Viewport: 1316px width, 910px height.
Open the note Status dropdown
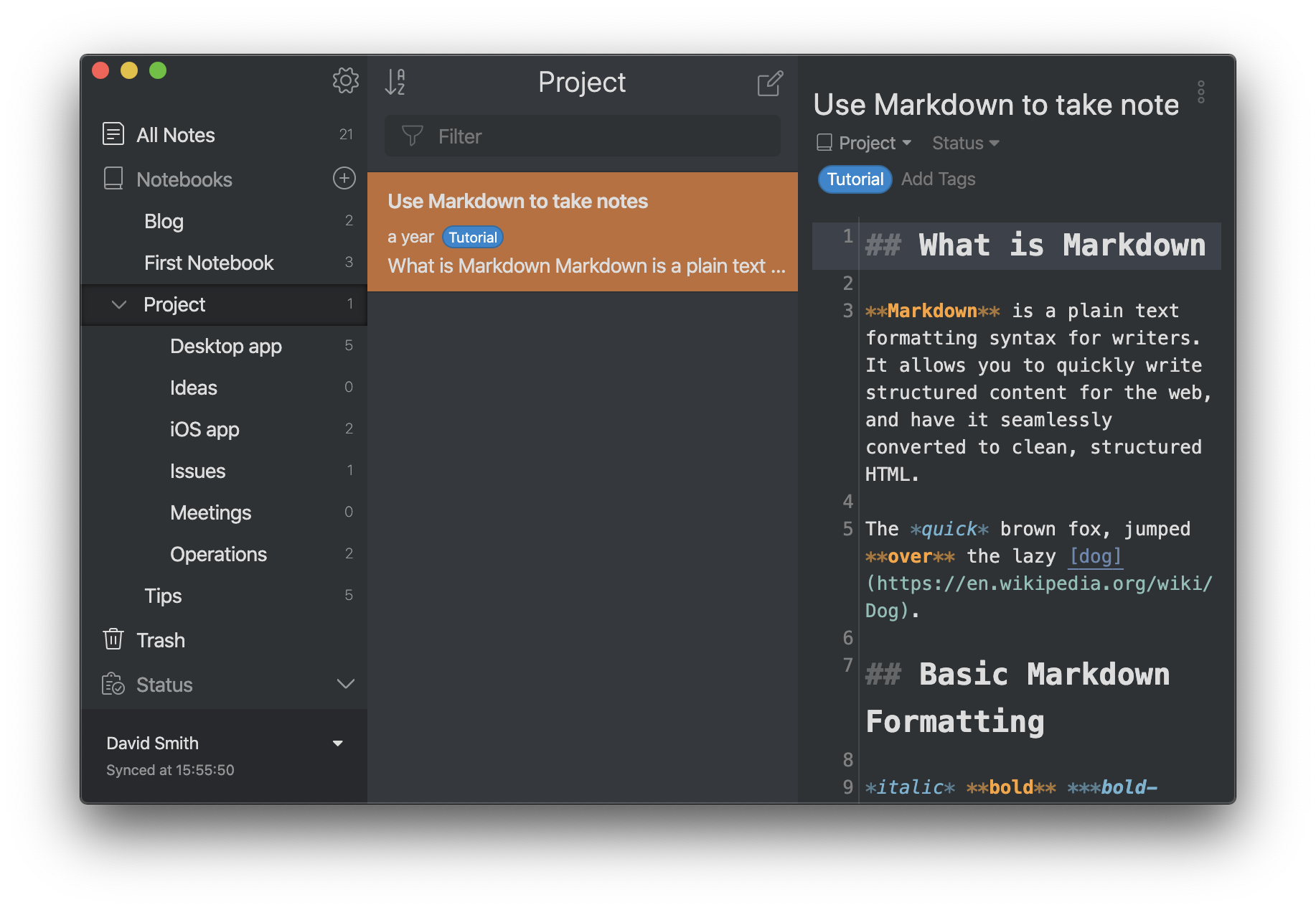pyautogui.click(x=965, y=143)
